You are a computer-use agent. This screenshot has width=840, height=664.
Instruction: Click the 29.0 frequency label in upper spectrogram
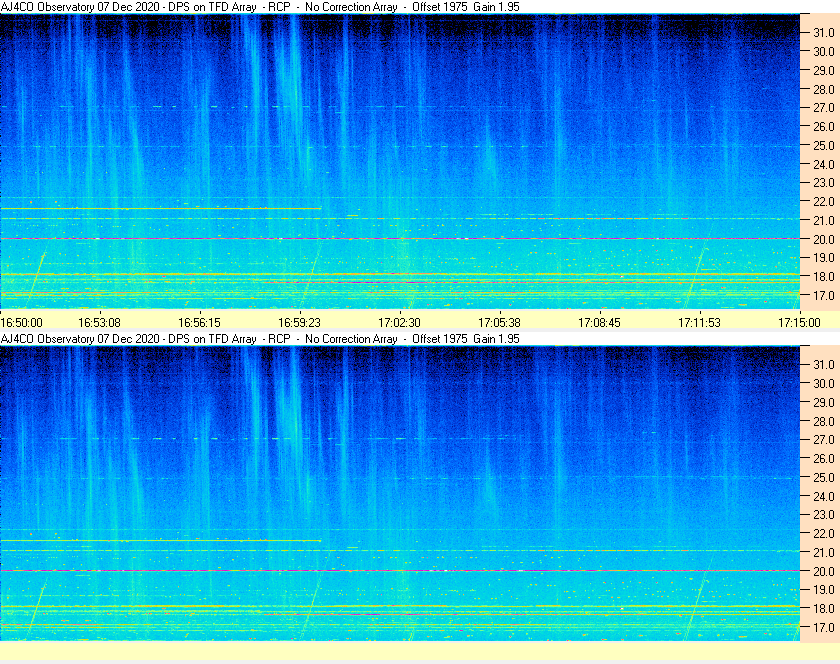pyautogui.click(x=824, y=71)
